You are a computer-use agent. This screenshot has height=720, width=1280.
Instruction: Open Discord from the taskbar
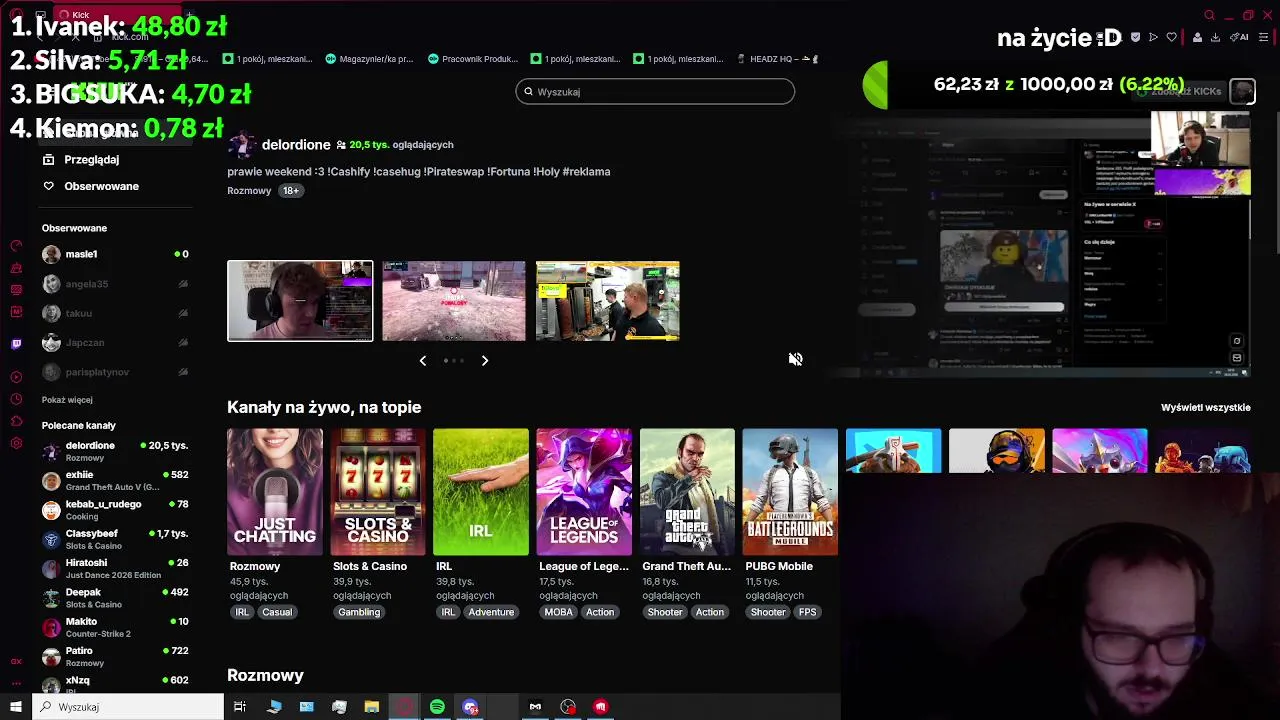470,707
